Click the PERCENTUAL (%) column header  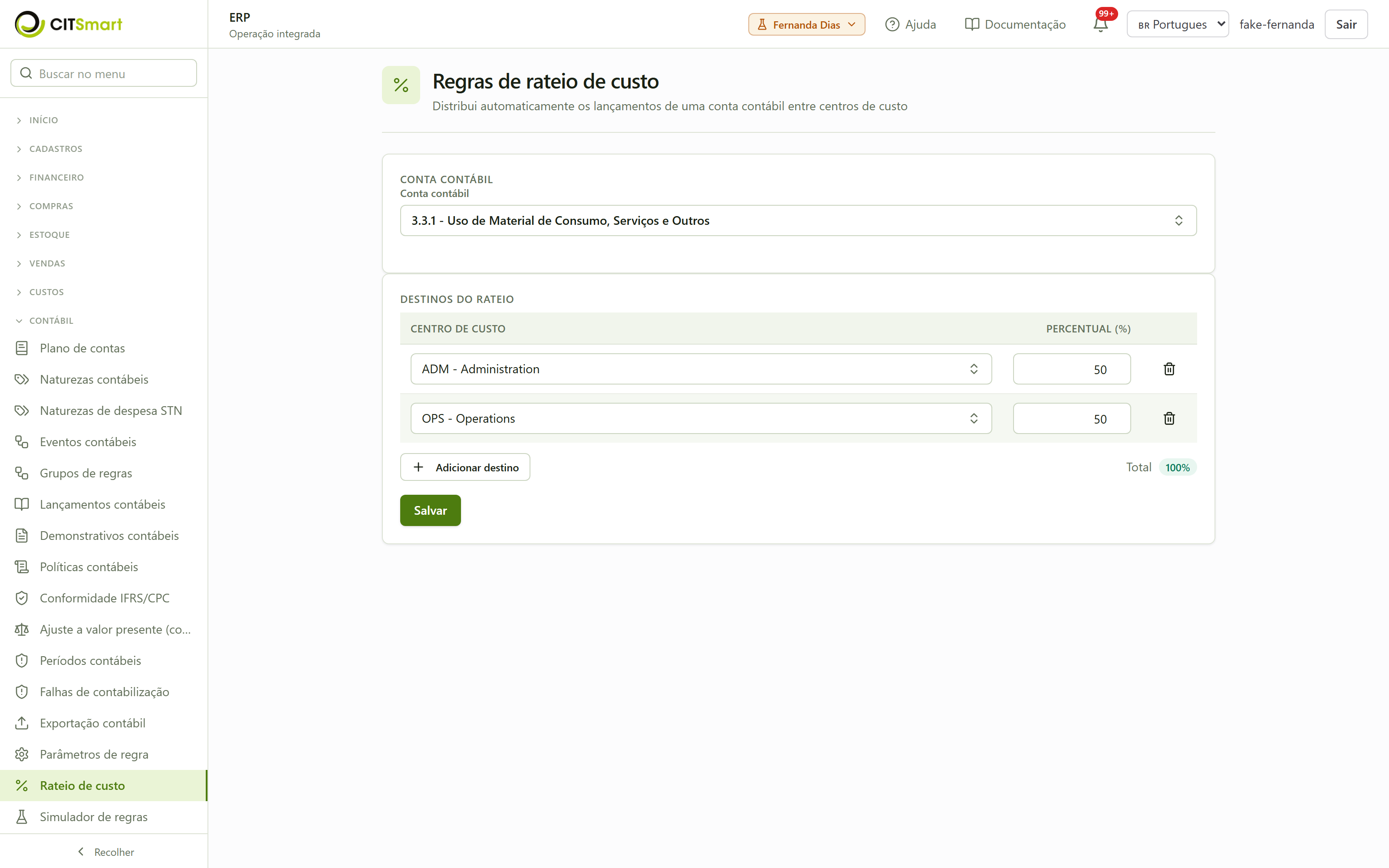click(x=1088, y=329)
